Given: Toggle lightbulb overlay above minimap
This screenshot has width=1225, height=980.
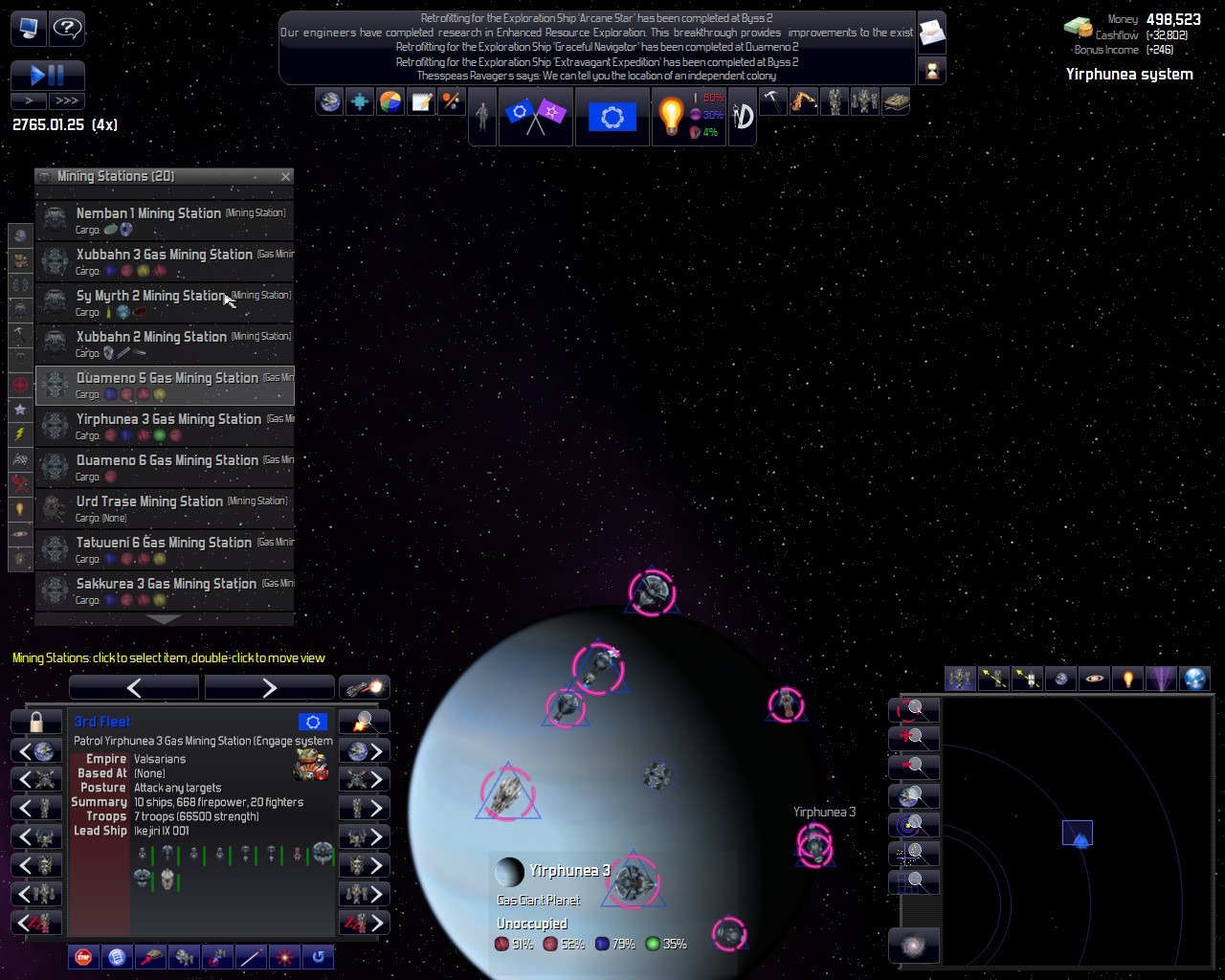Looking at the screenshot, I should (1128, 679).
